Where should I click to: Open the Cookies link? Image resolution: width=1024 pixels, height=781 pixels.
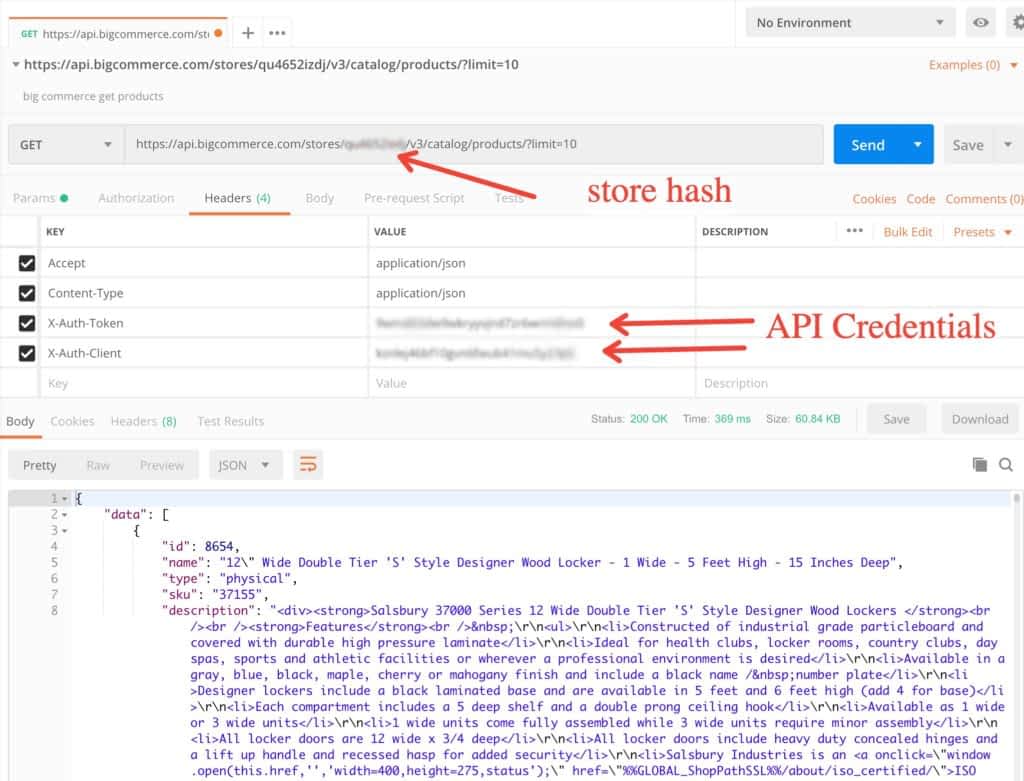(x=874, y=199)
